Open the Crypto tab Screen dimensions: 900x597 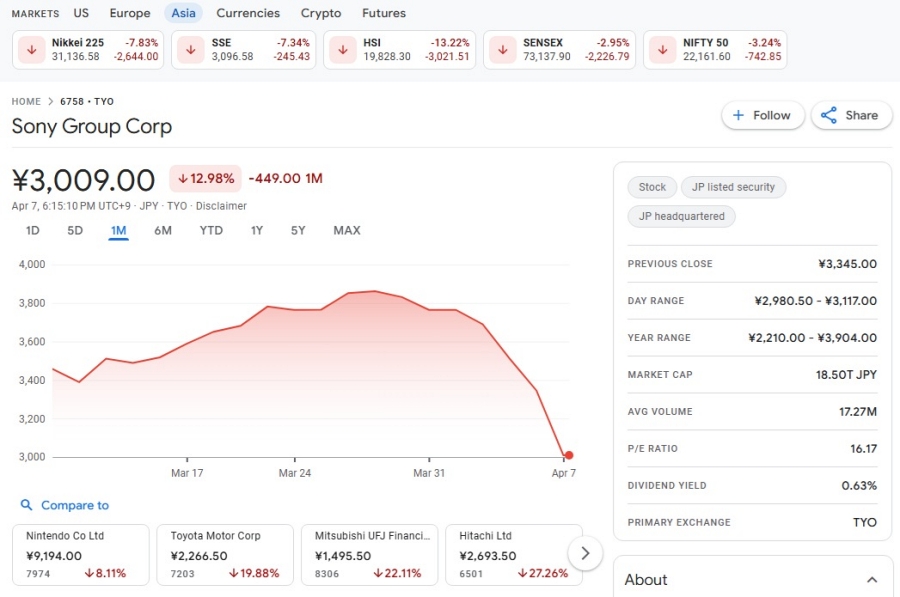click(321, 13)
